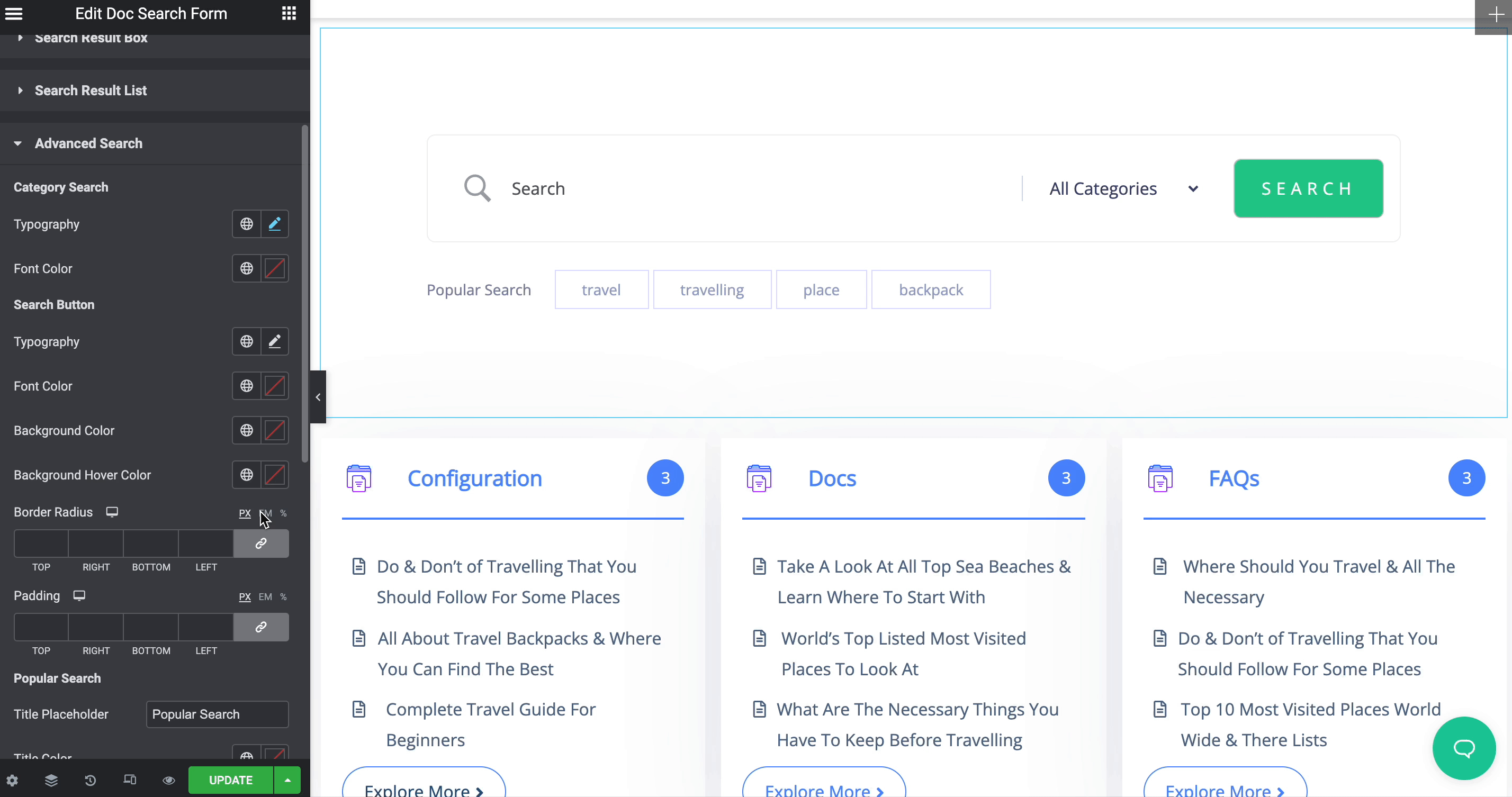Open Background Hover Color swatch
The height and width of the screenshot is (797, 1512).
[x=275, y=475]
